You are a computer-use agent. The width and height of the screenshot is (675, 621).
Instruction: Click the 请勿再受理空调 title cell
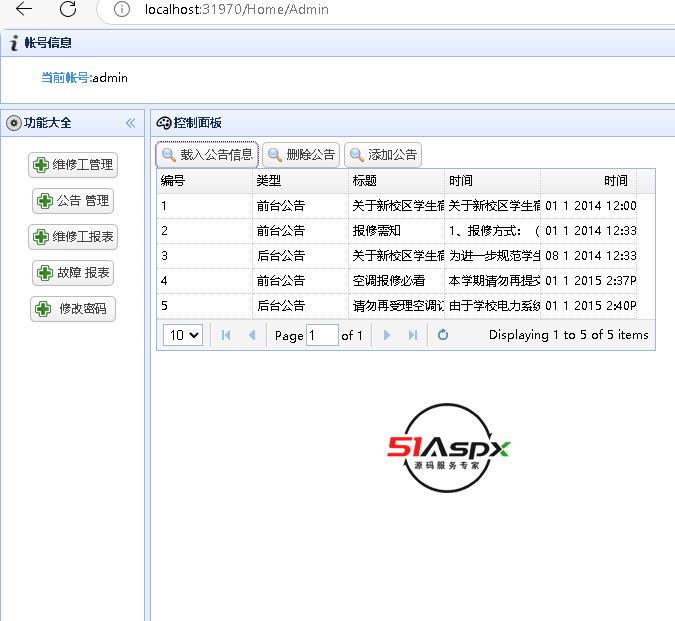[x=396, y=306]
